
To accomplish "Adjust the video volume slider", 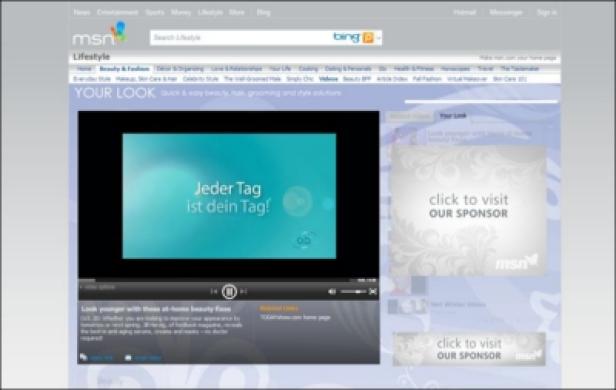I will click(x=353, y=291).
